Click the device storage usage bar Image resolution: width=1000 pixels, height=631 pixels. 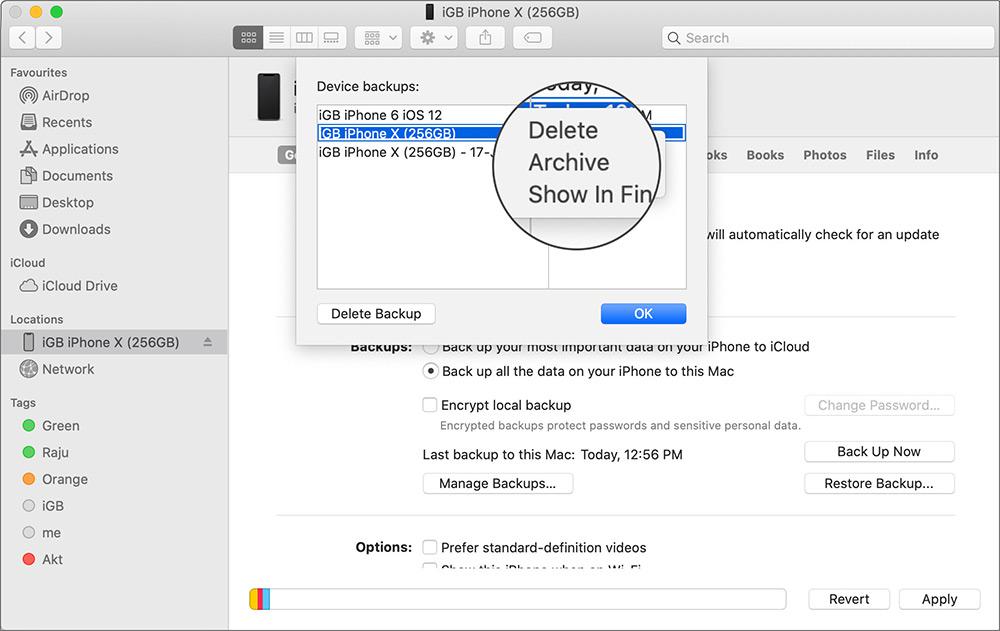[517, 599]
